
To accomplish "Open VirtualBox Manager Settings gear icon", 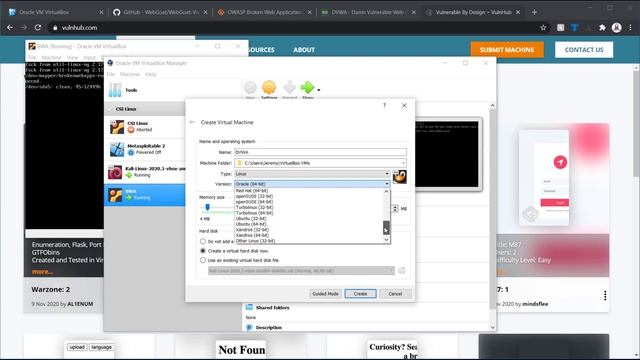I will click(269, 87).
